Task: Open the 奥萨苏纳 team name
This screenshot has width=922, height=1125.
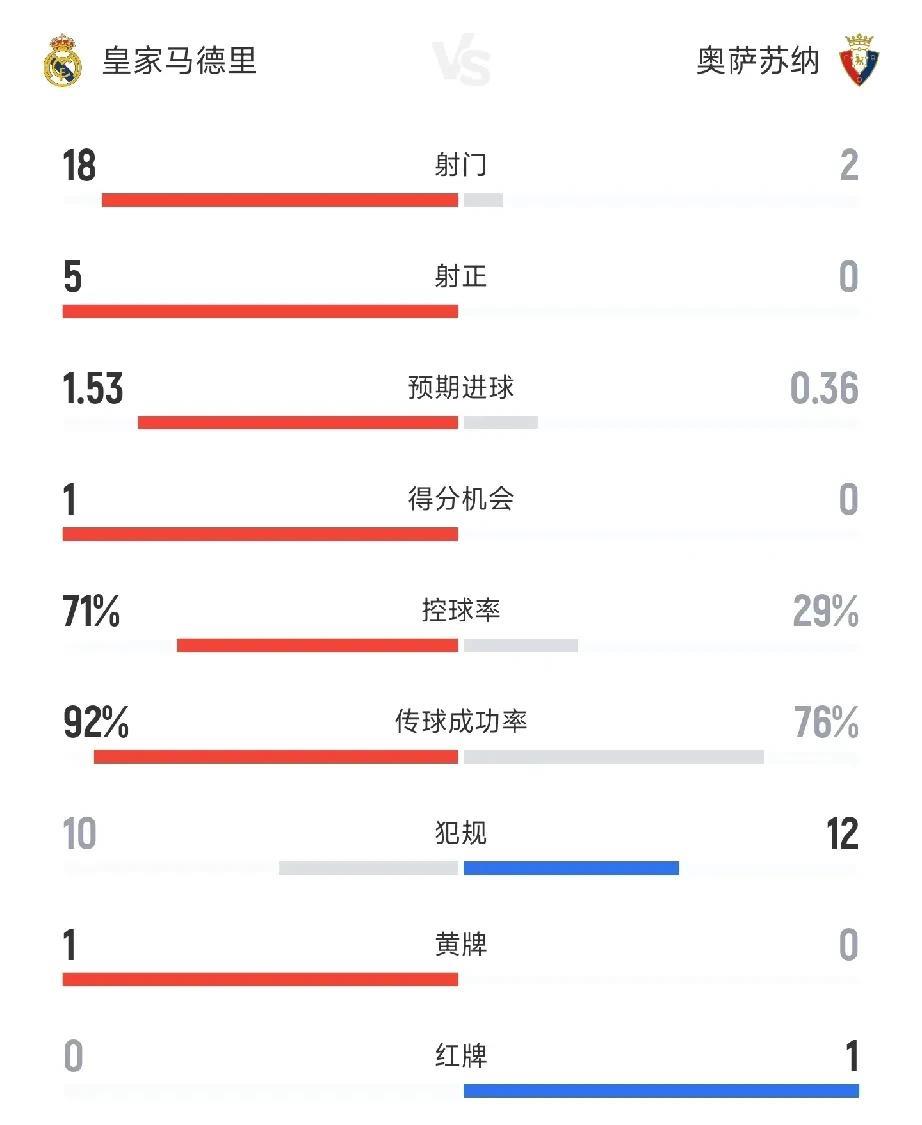Action: coord(758,61)
